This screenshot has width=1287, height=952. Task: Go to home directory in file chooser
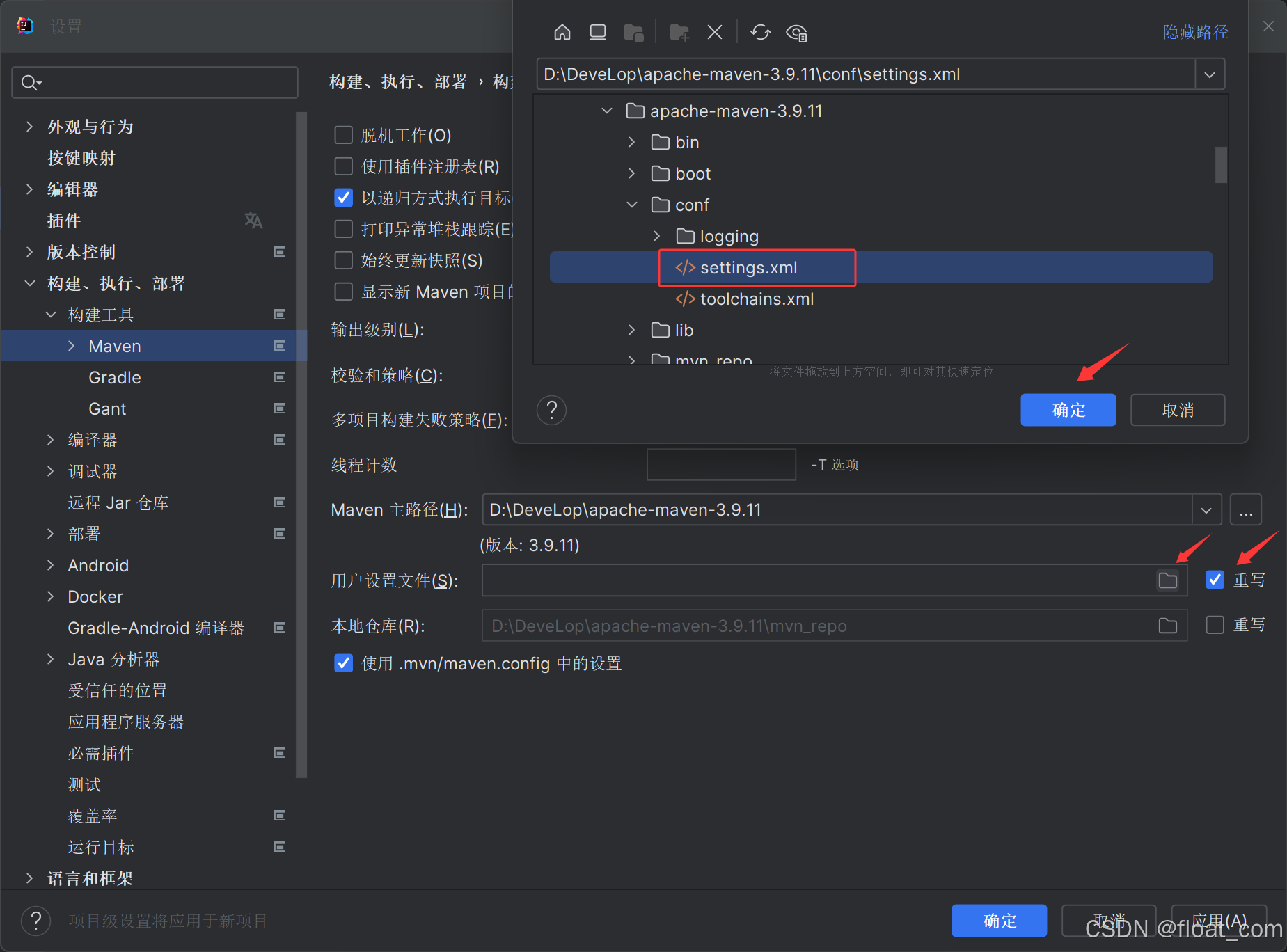pos(562,33)
